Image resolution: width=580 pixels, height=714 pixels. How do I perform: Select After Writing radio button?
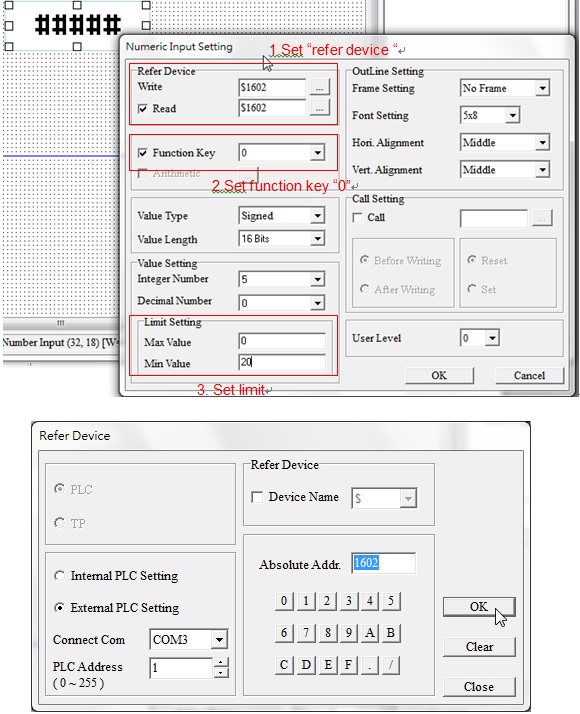pos(364,289)
